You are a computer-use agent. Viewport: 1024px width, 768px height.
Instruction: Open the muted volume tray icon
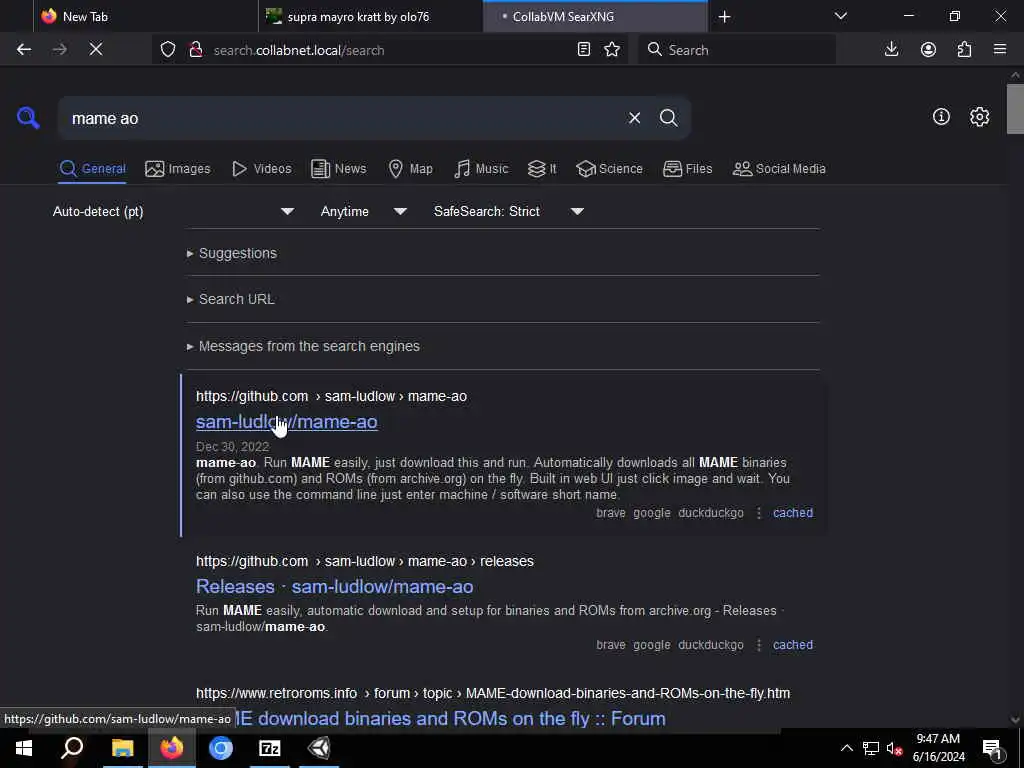895,748
